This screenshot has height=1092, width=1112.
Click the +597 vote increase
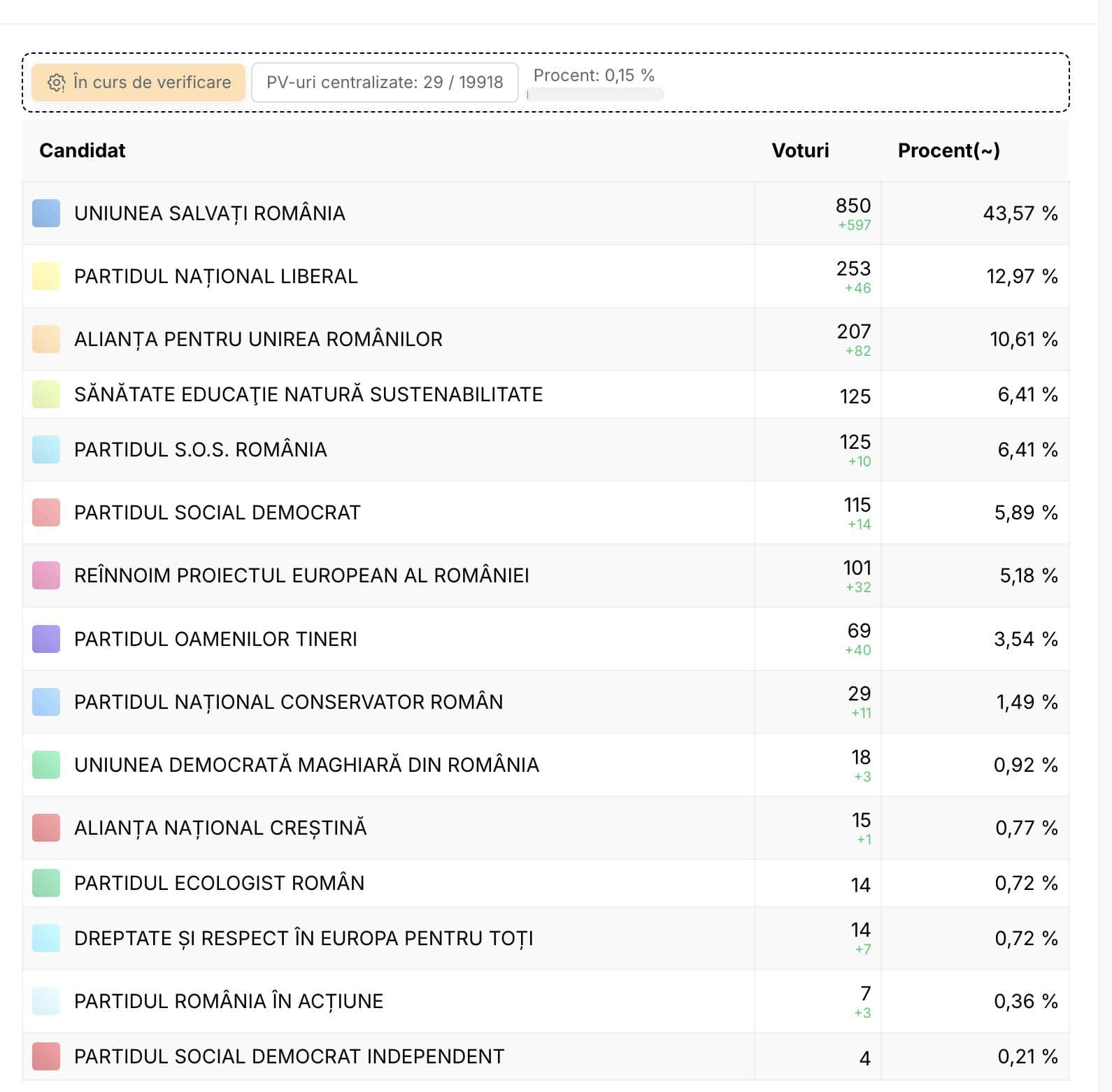[855, 225]
